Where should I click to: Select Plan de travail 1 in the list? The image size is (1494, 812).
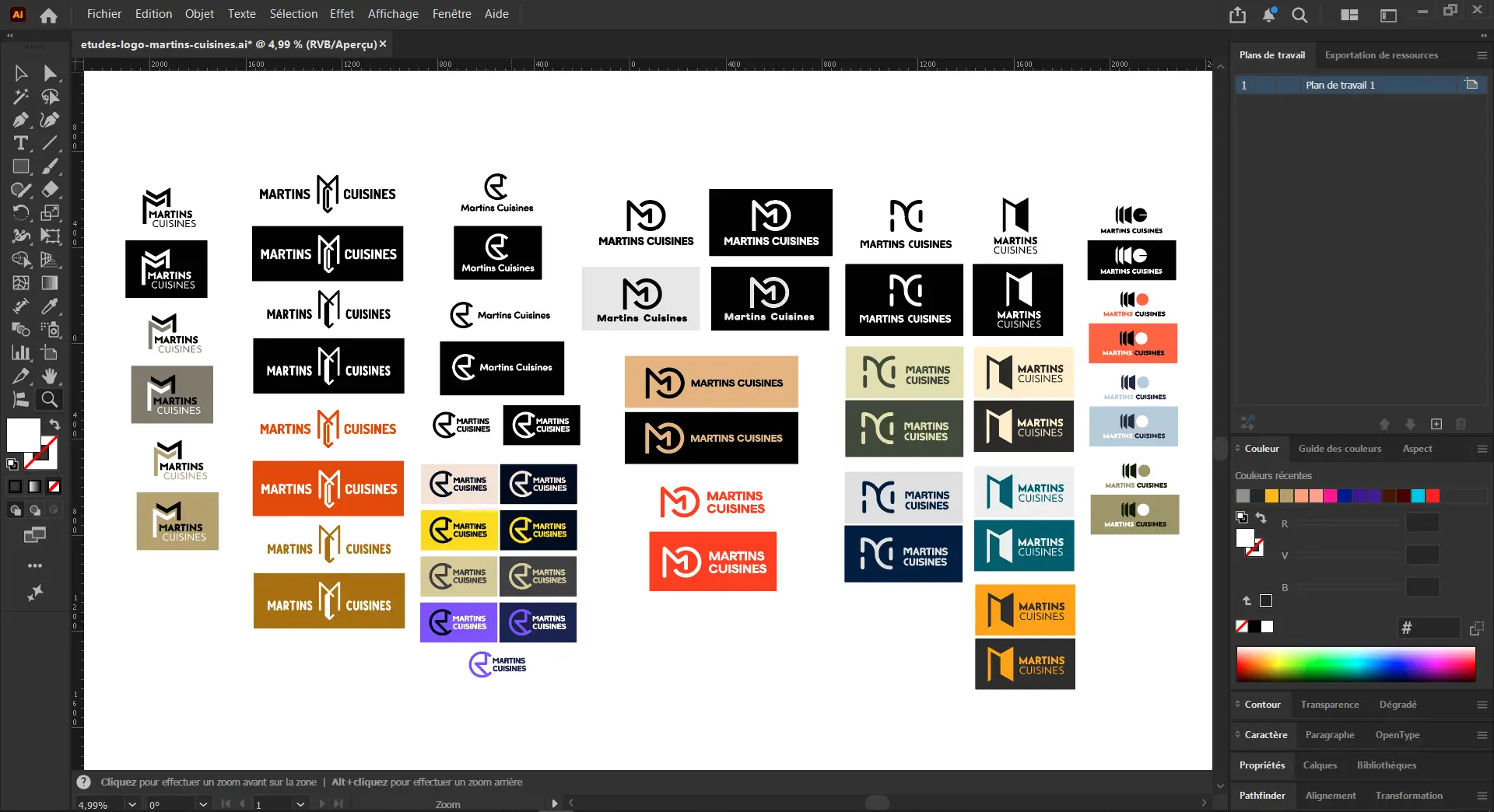1340,85
